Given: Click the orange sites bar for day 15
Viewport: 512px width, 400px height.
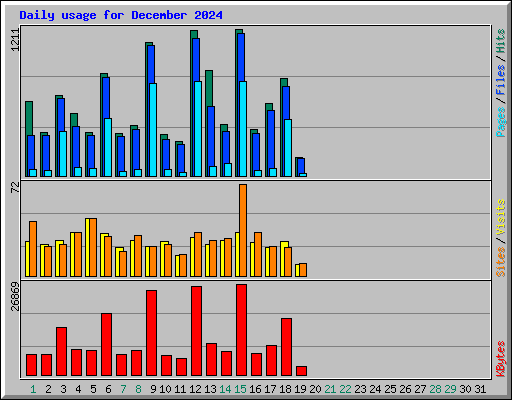Looking at the screenshot, I should (x=243, y=230).
